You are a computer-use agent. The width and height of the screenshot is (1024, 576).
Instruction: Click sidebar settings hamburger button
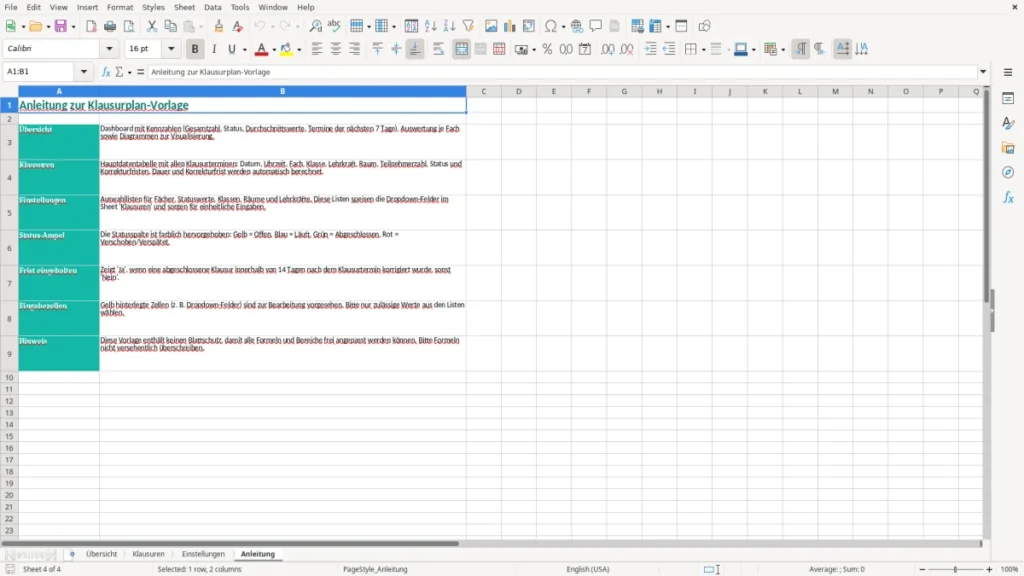(1008, 72)
